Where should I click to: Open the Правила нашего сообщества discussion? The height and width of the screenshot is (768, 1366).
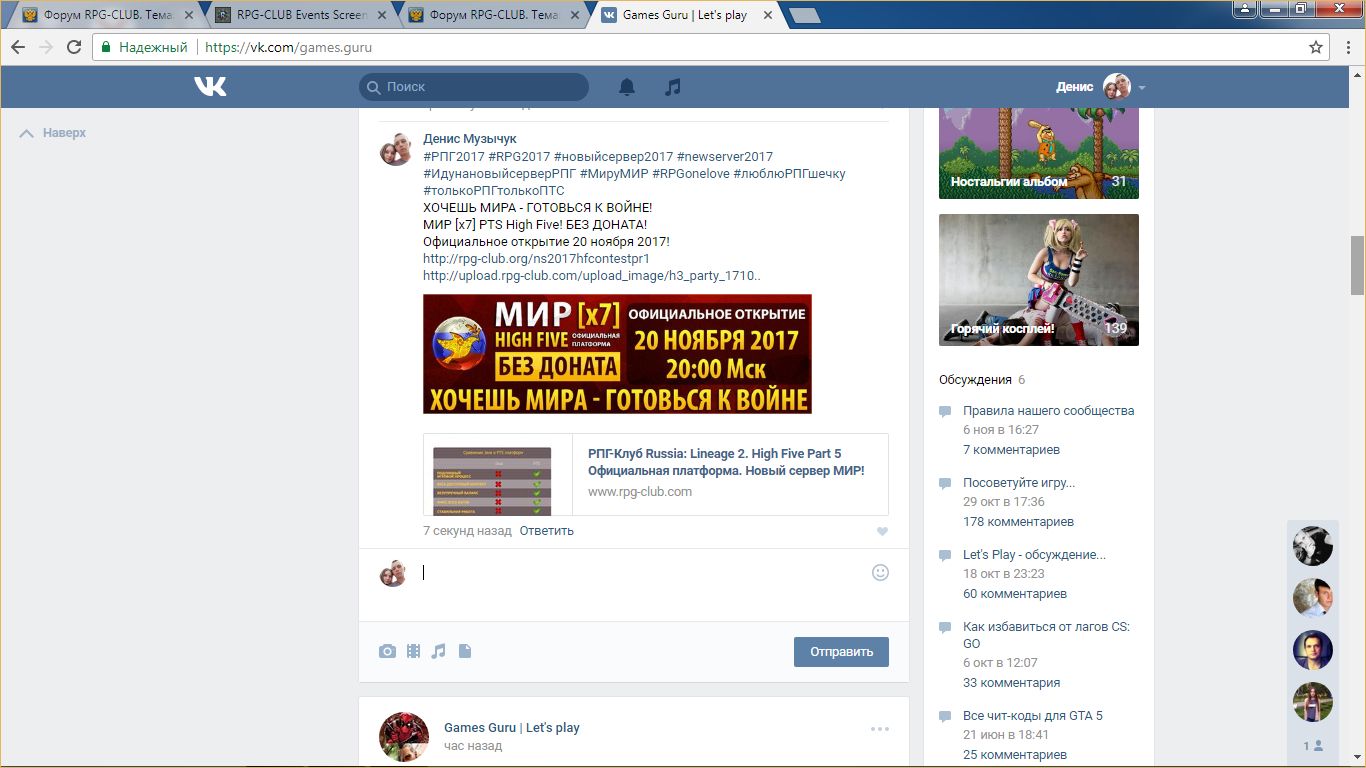tap(1048, 411)
